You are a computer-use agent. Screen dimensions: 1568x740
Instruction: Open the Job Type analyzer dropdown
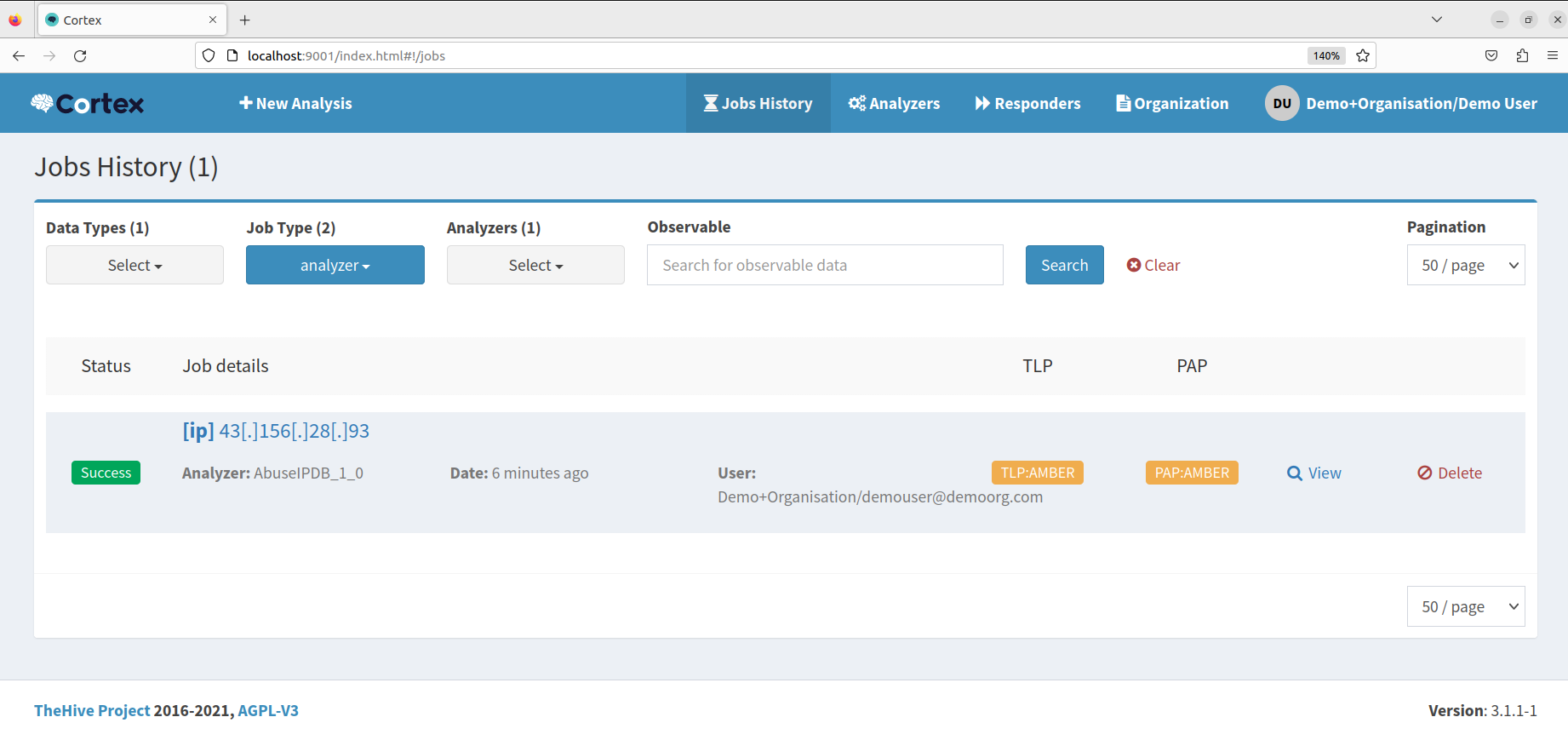(335, 265)
